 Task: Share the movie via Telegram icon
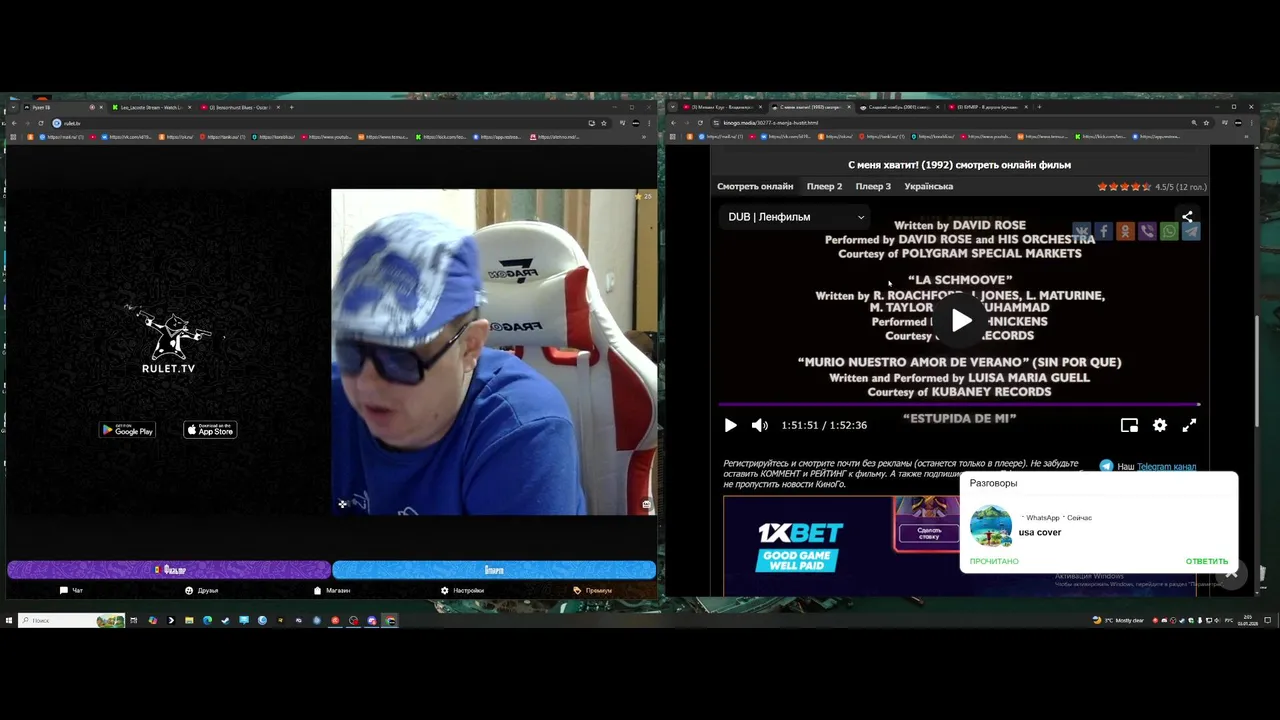[x=1191, y=231]
